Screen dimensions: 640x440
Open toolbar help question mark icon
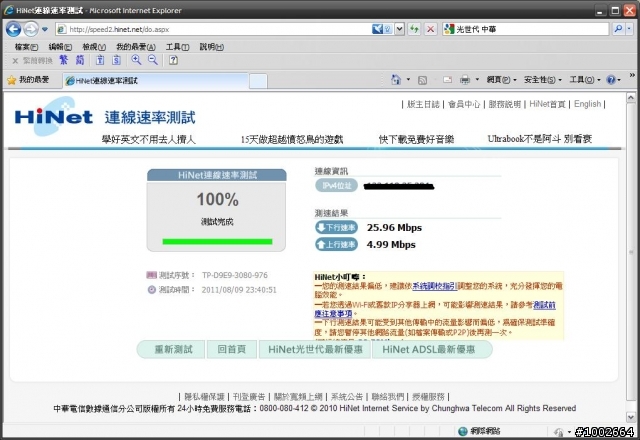(x=173, y=60)
